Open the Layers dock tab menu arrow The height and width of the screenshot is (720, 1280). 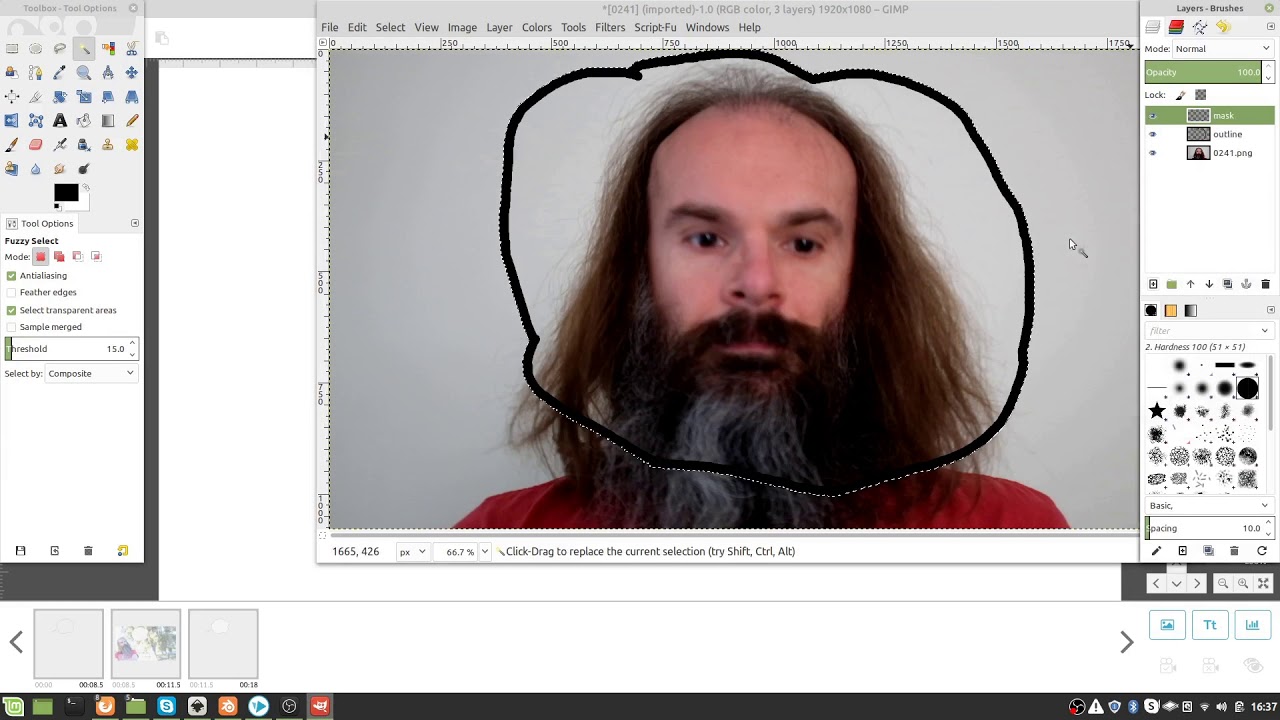pos(1271,27)
